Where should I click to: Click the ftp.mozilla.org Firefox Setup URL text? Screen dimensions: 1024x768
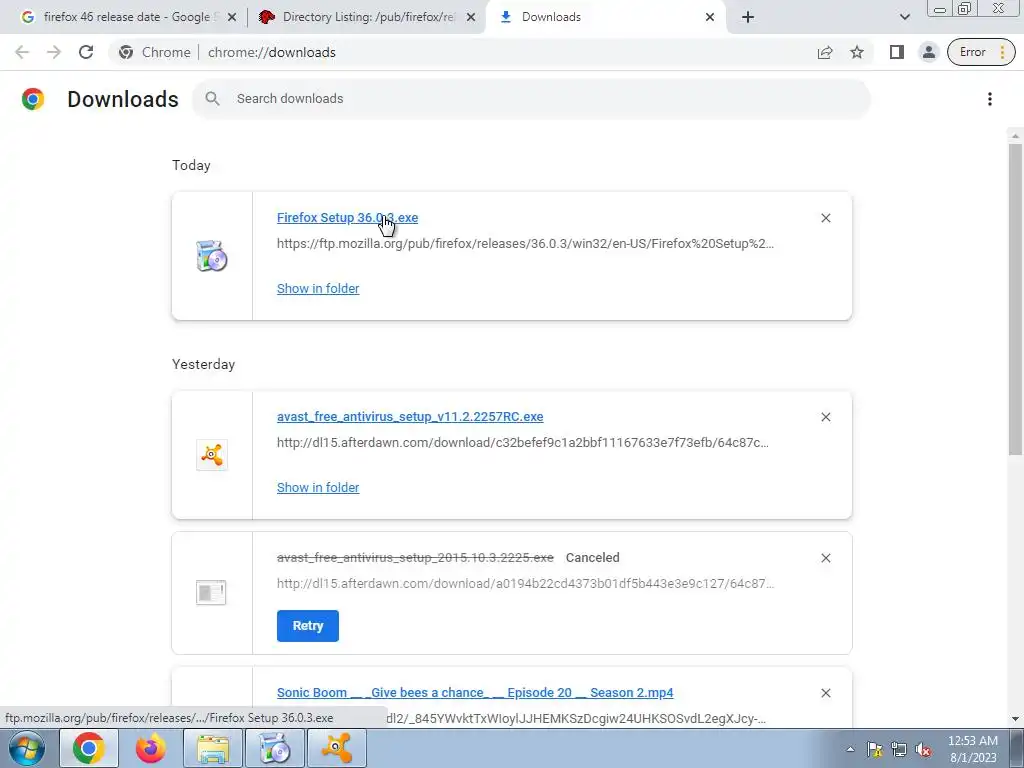pyautogui.click(x=525, y=244)
